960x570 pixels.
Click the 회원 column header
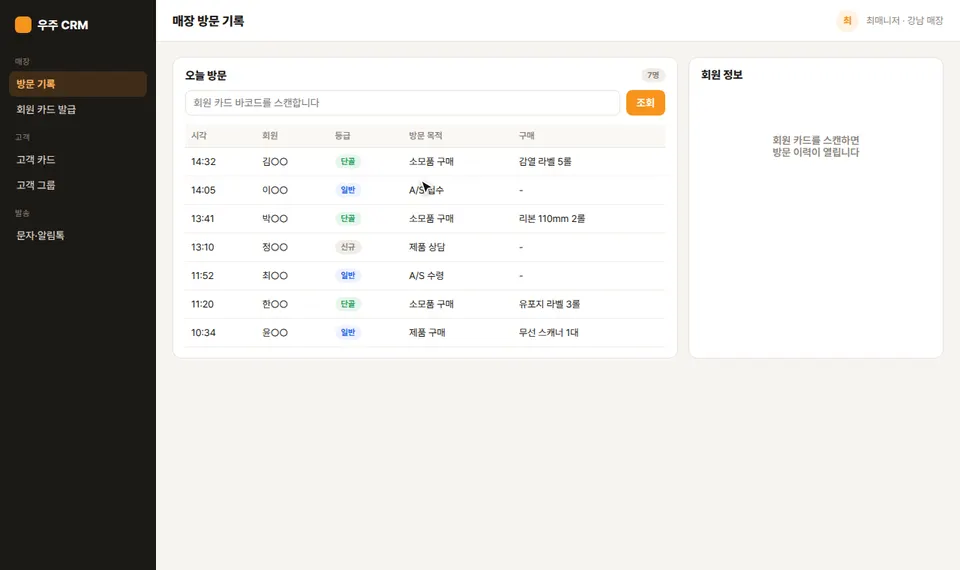click(270, 135)
